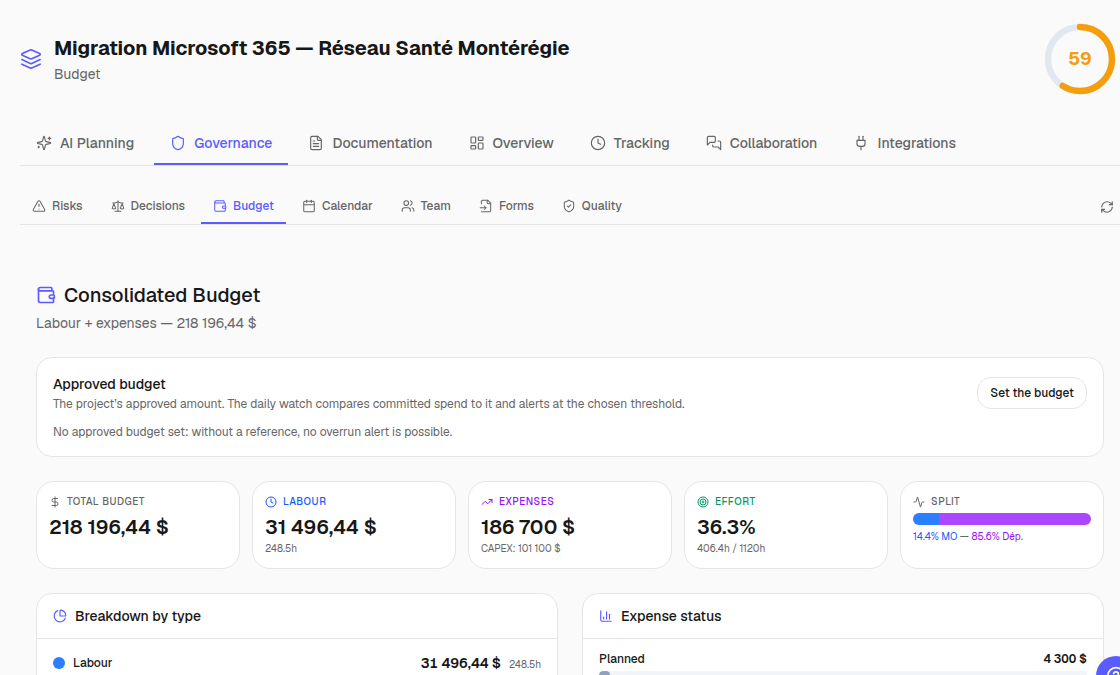Click the Total Budget value 218 196,44 $

pyautogui.click(x=109, y=527)
